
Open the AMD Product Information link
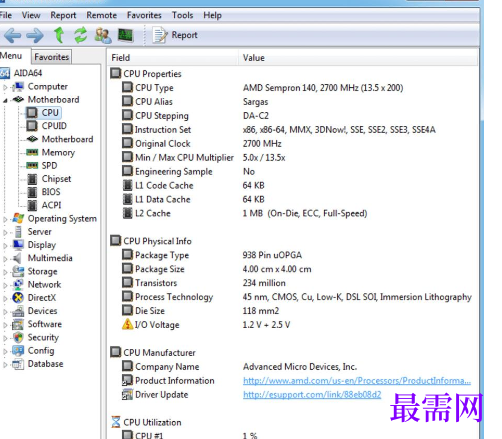coord(357,381)
